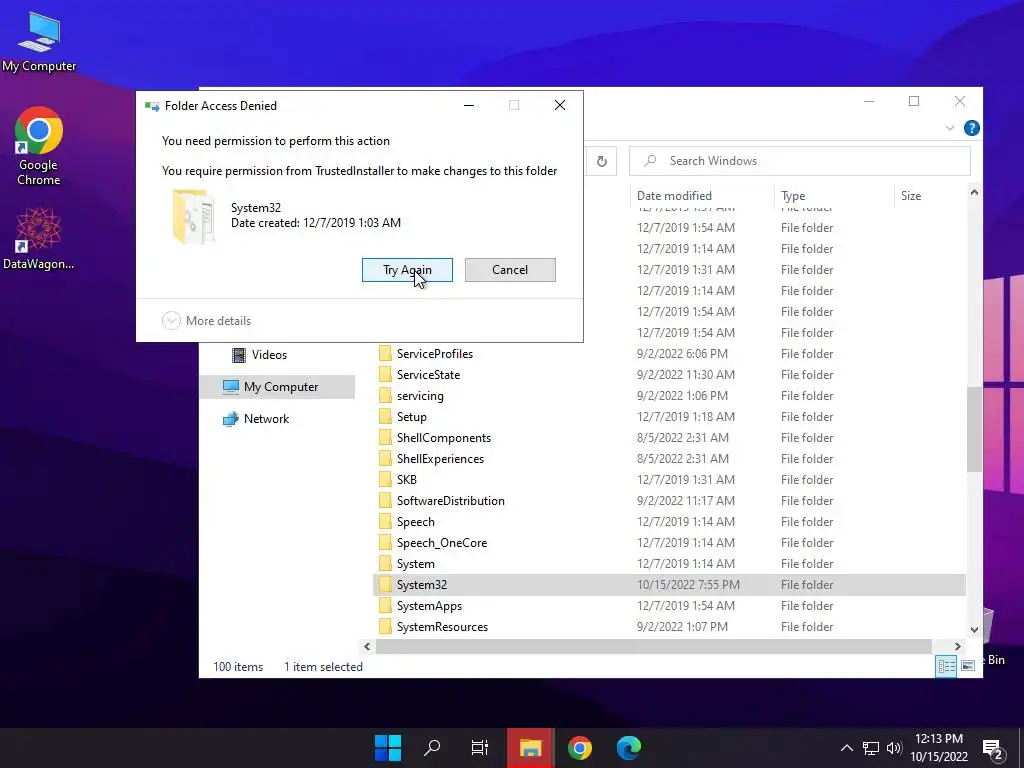Show hidden system tray icons
Image resolution: width=1024 pixels, height=768 pixels.
pos(846,748)
